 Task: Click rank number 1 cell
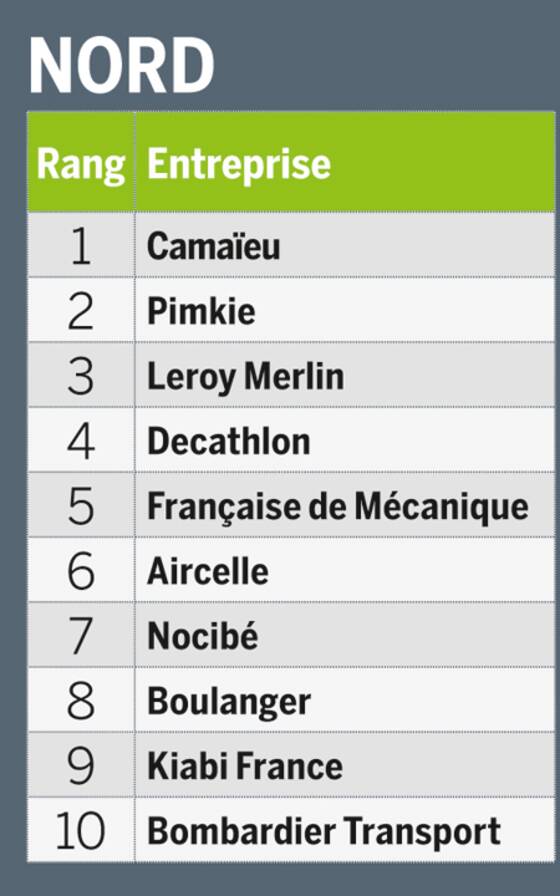[x=81, y=246]
